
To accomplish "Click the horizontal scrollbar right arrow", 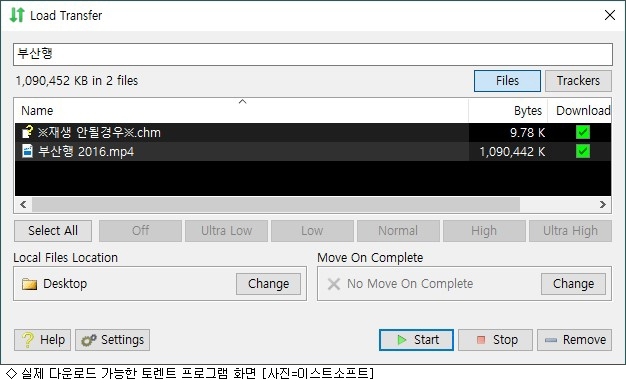I will [x=603, y=204].
